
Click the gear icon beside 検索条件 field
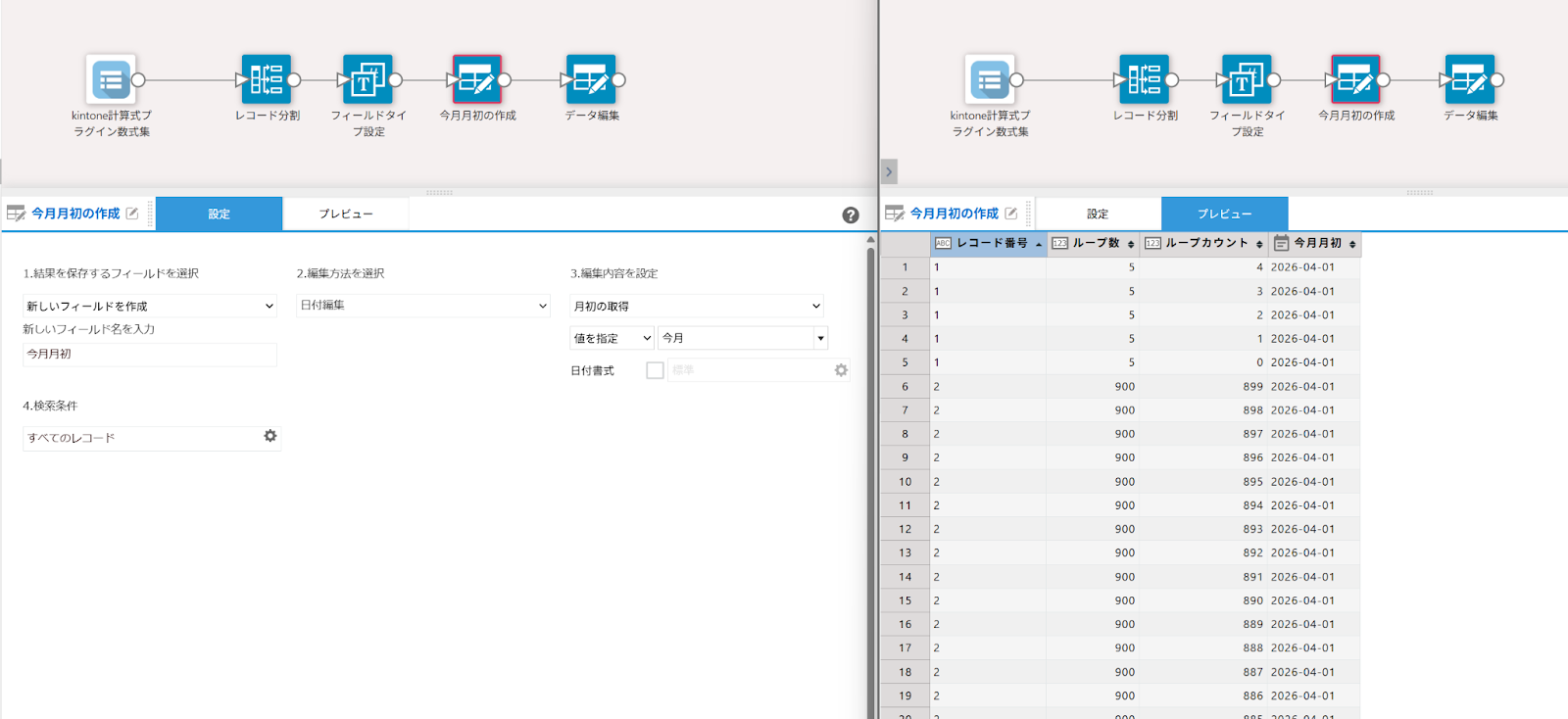270,436
